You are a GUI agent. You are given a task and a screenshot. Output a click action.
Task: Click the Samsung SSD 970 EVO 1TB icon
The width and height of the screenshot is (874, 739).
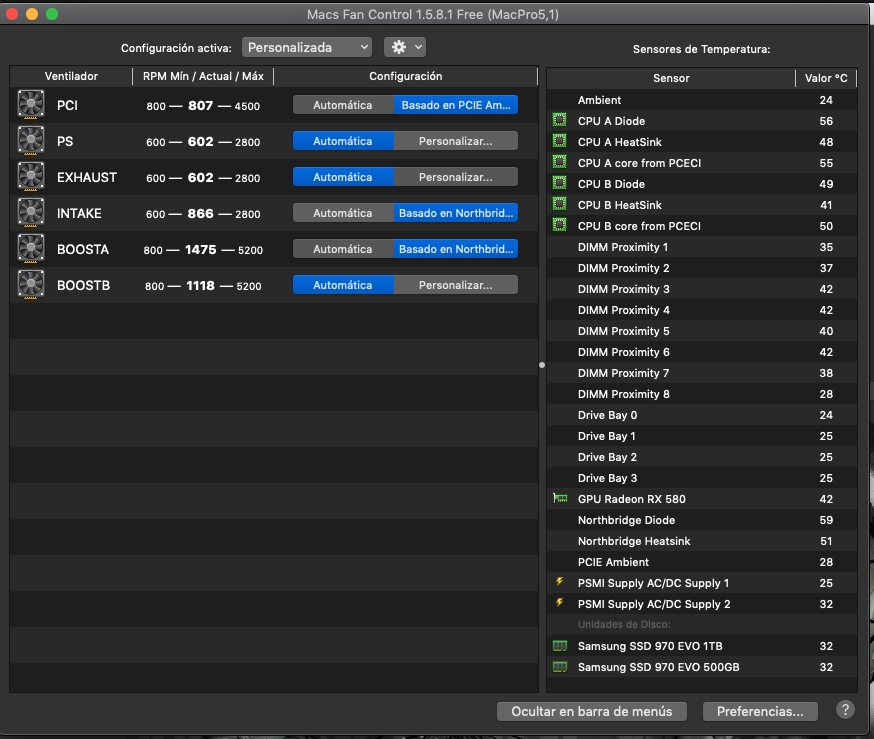(560, 646)
